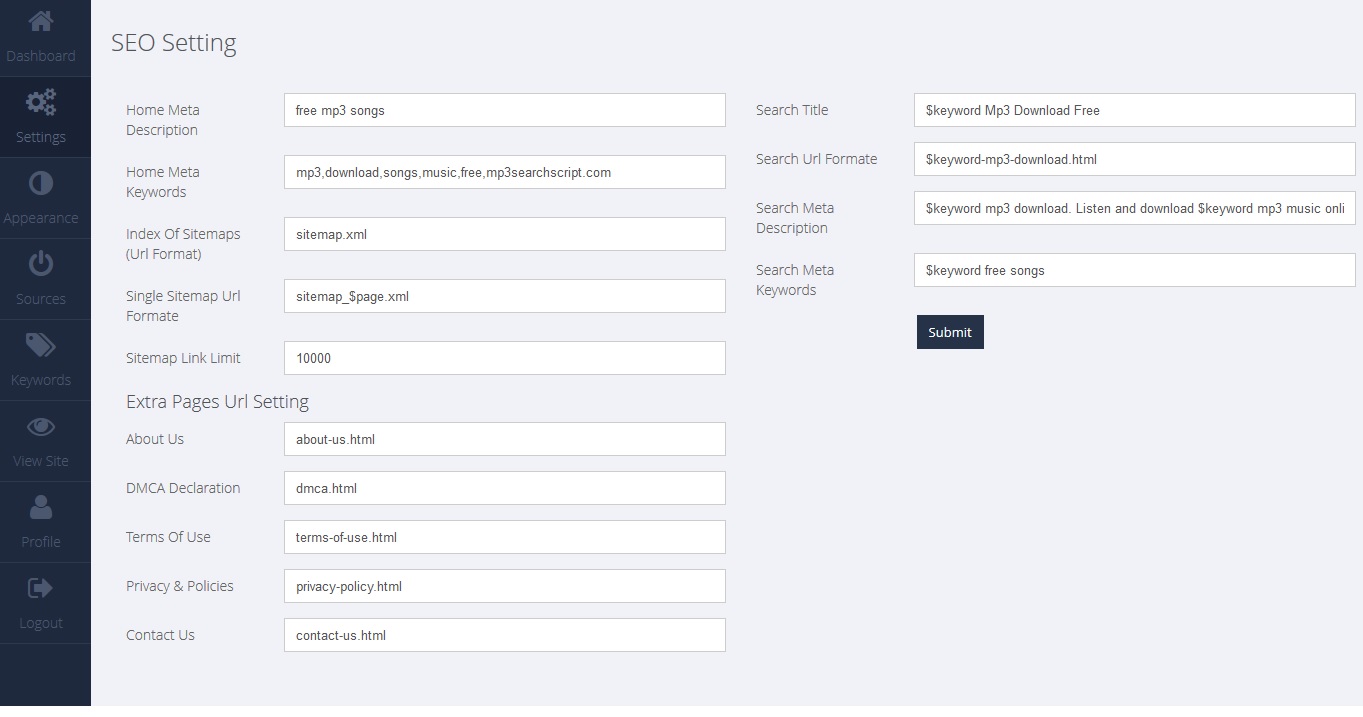Edit the DMCA Declaration url field

click(x=504, y=488)
